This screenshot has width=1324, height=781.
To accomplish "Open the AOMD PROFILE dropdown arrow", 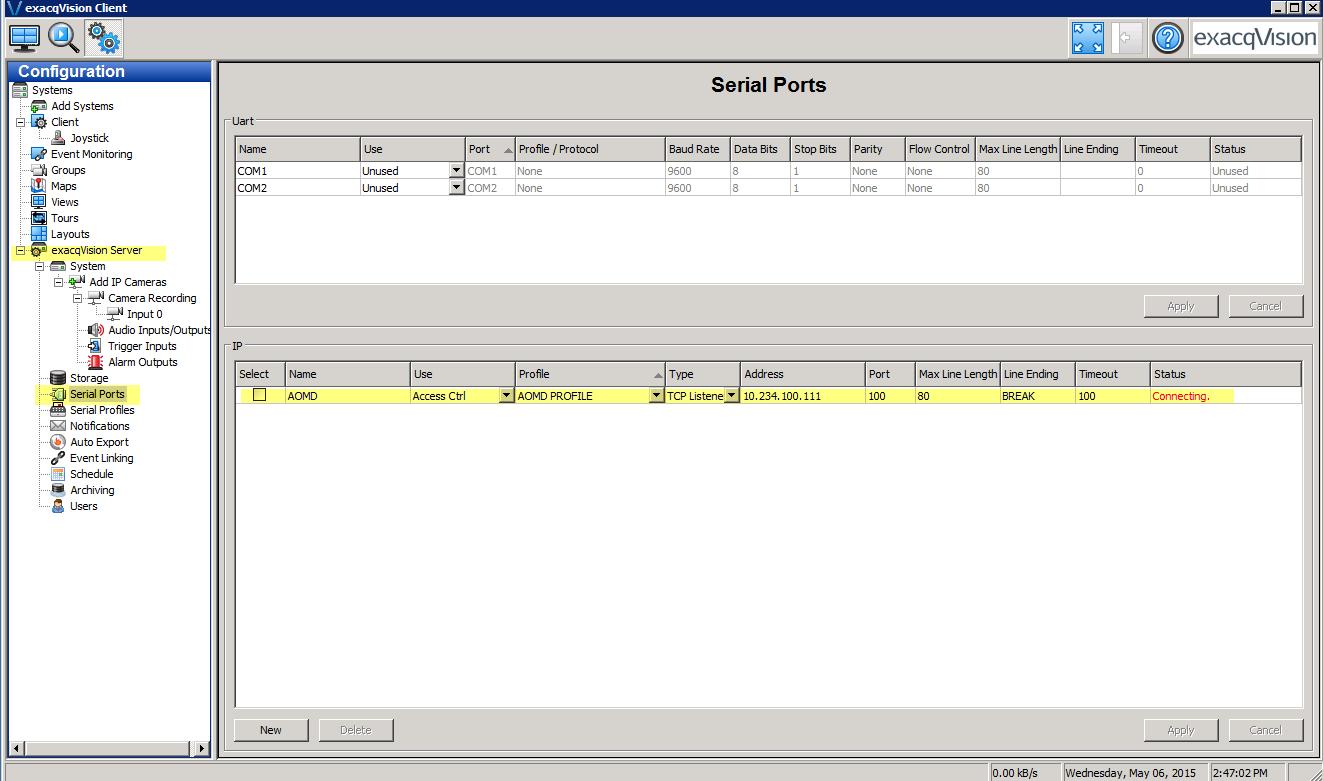I will pyautogui.click(x=656, y=396).
